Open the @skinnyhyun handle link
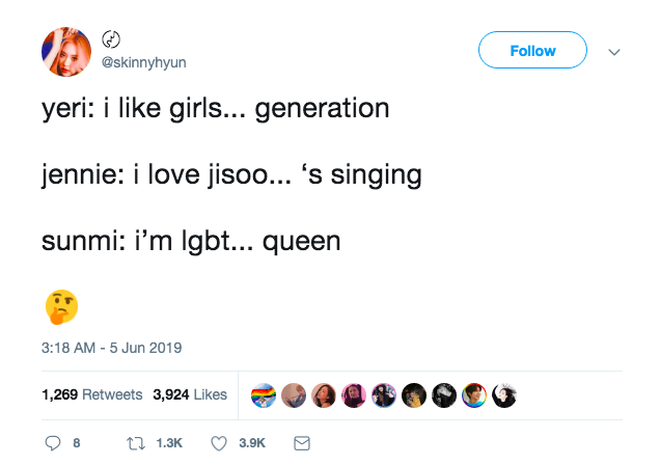The image size is (660, 465). (x=144, y=62)
